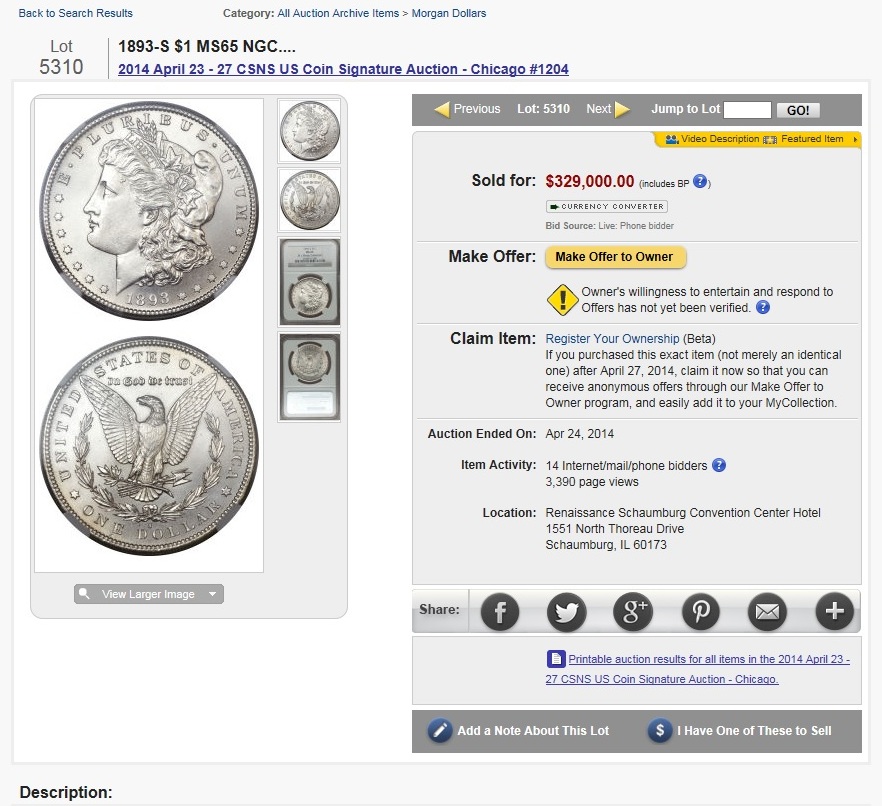Image resolution: width=882 pixels, height=806 pixels.
Task: Open more sharing options with plus icon
Action: (x=834, y=611)
